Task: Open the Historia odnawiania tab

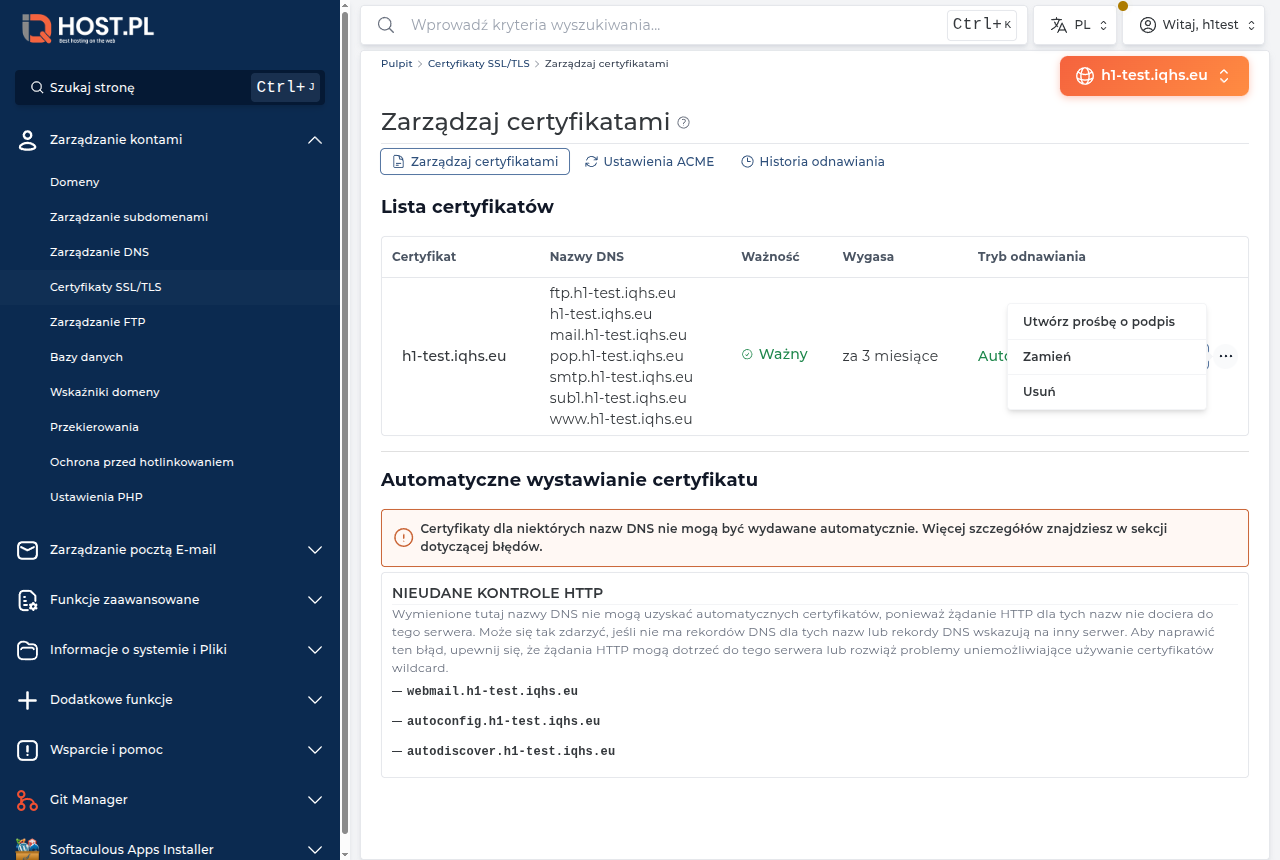Action: click(x=813, y=161)
